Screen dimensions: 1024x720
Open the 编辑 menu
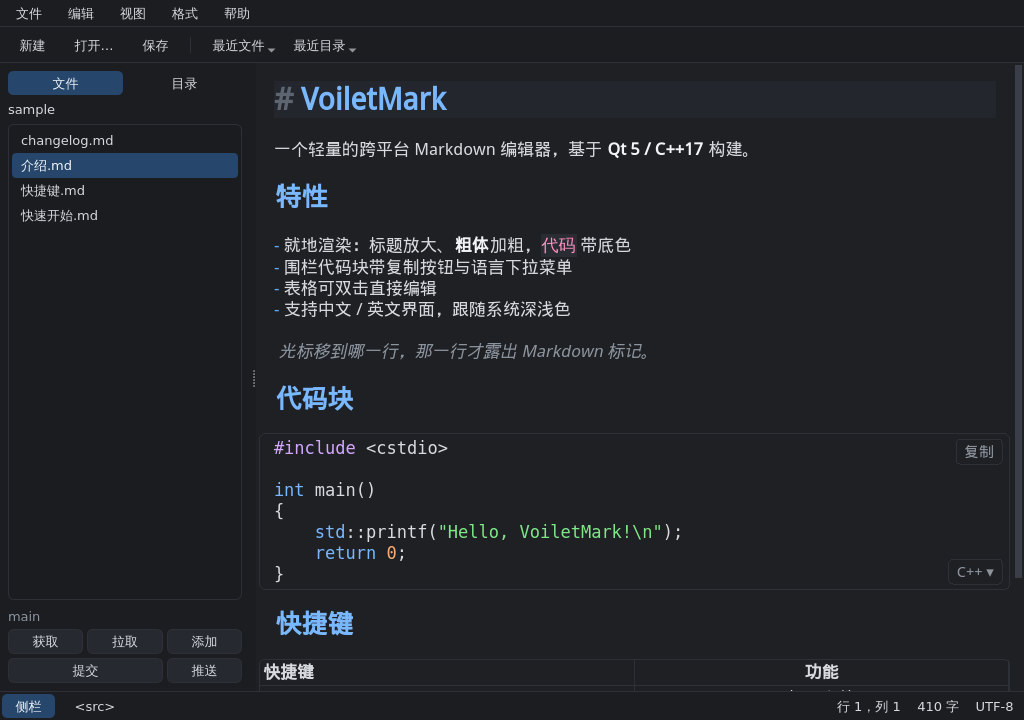point(81,14)
